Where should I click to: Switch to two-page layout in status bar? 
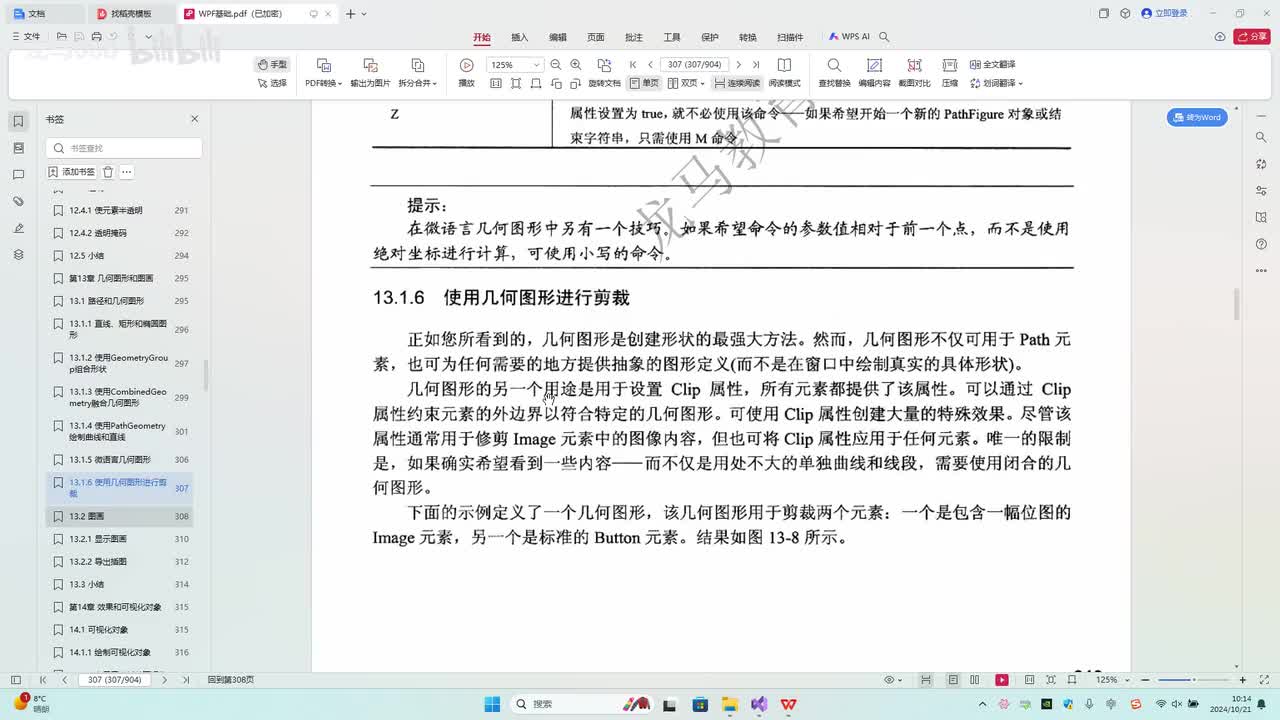[974, 680]
